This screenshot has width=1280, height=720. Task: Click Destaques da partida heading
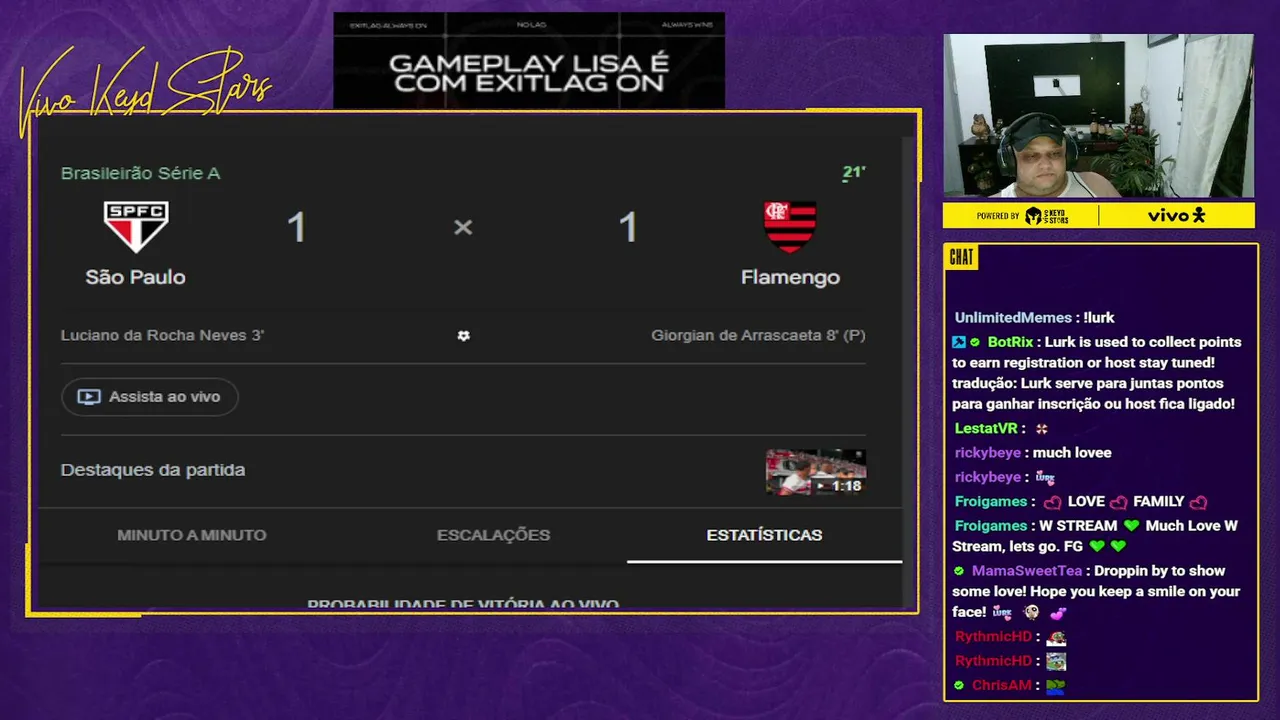(153, 470)
